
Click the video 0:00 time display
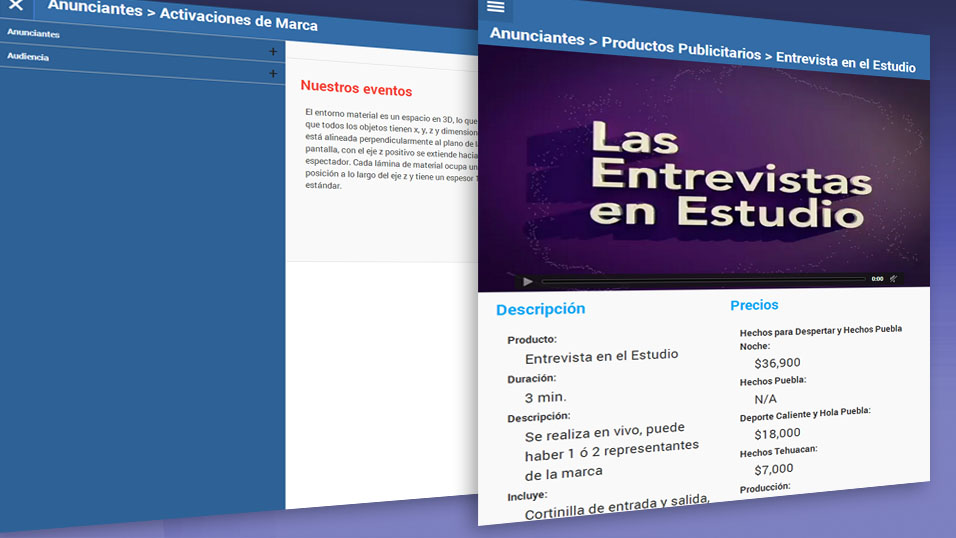coord(877,279)
